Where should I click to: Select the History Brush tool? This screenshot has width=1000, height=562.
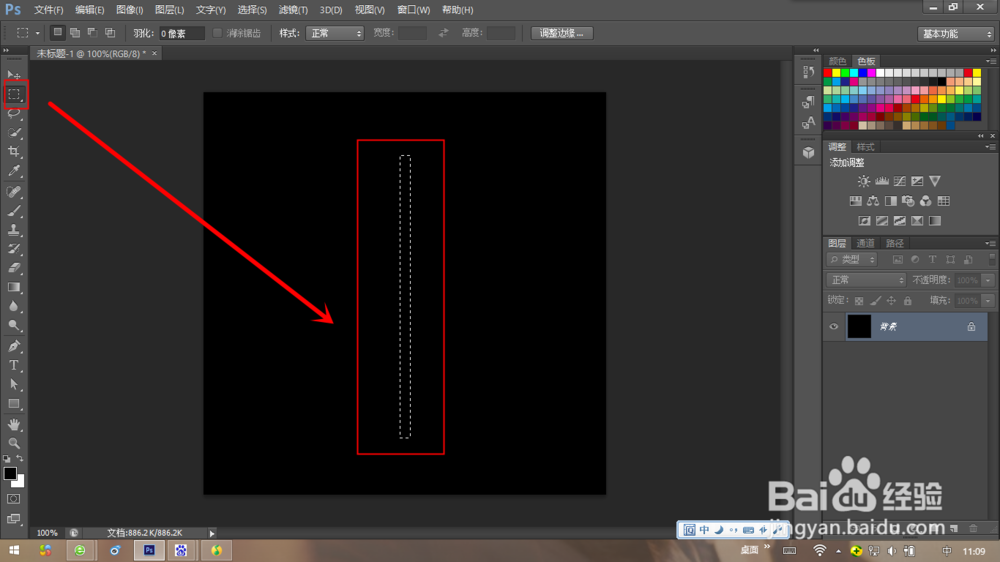click(x=14, y=249)
